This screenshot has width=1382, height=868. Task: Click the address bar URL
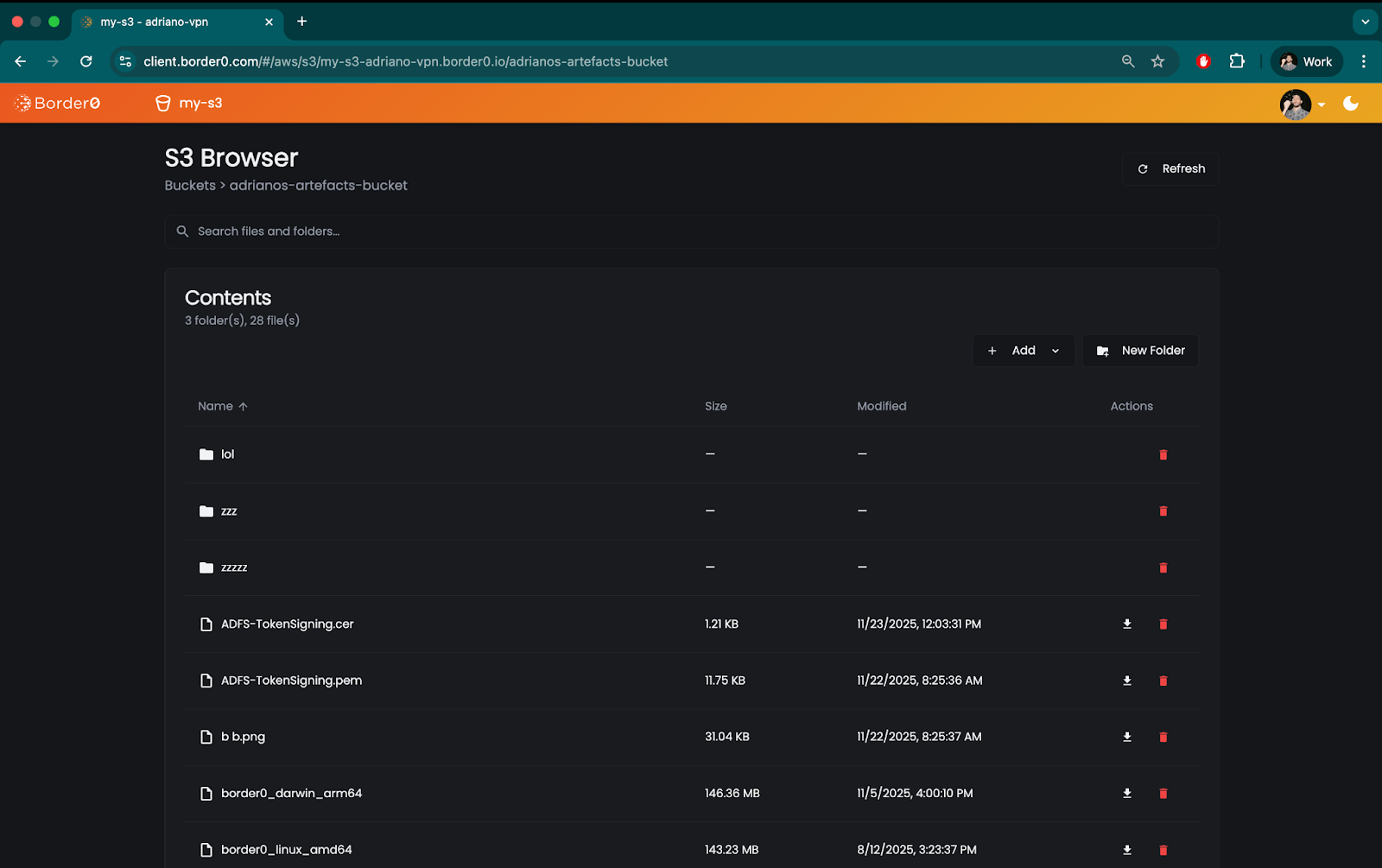[x=406, y=61]
